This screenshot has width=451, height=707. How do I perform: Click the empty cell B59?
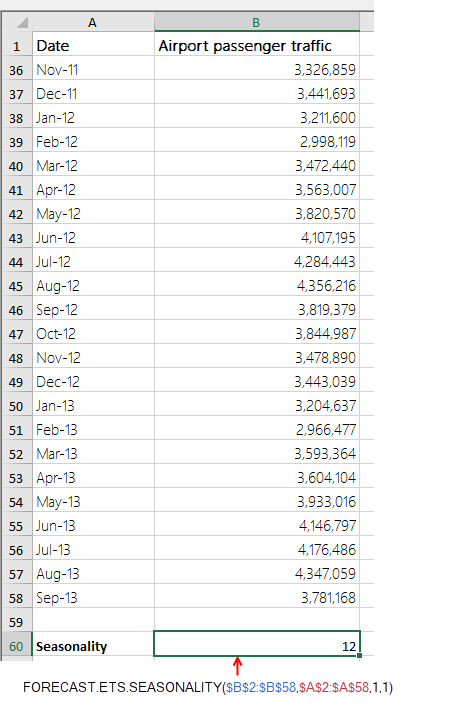pyautogui.click(x=257, y=622)
